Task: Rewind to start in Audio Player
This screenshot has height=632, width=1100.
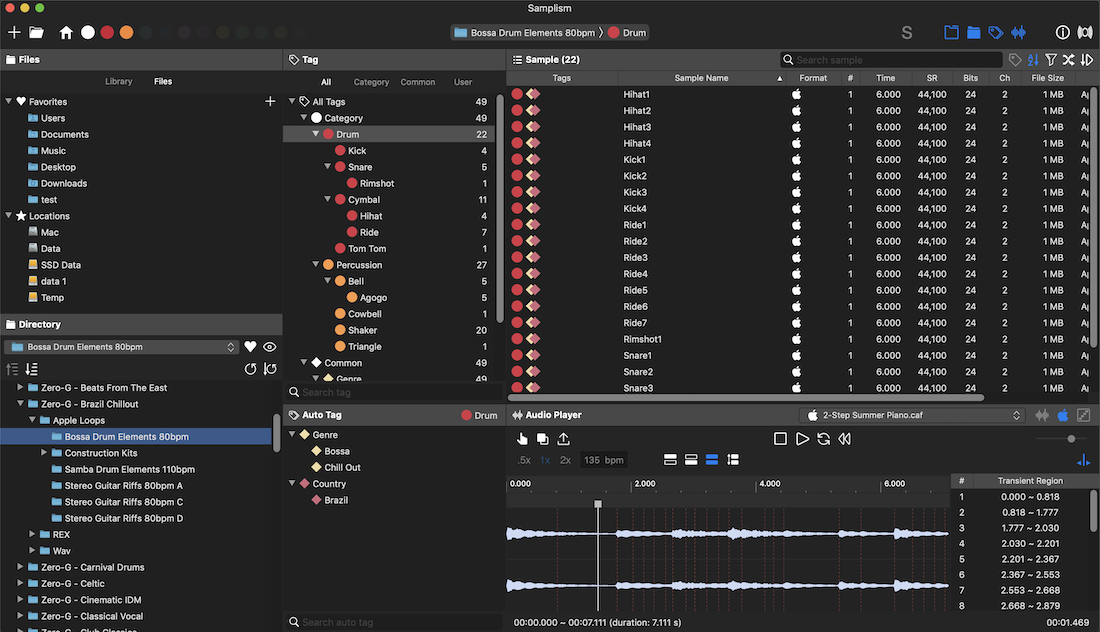Action: [845, 438]
